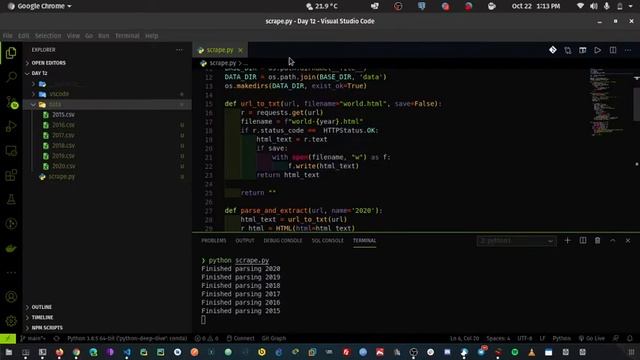Open the Manage gear settings icon
640x360 pixels.
click(x=11, y=321)
